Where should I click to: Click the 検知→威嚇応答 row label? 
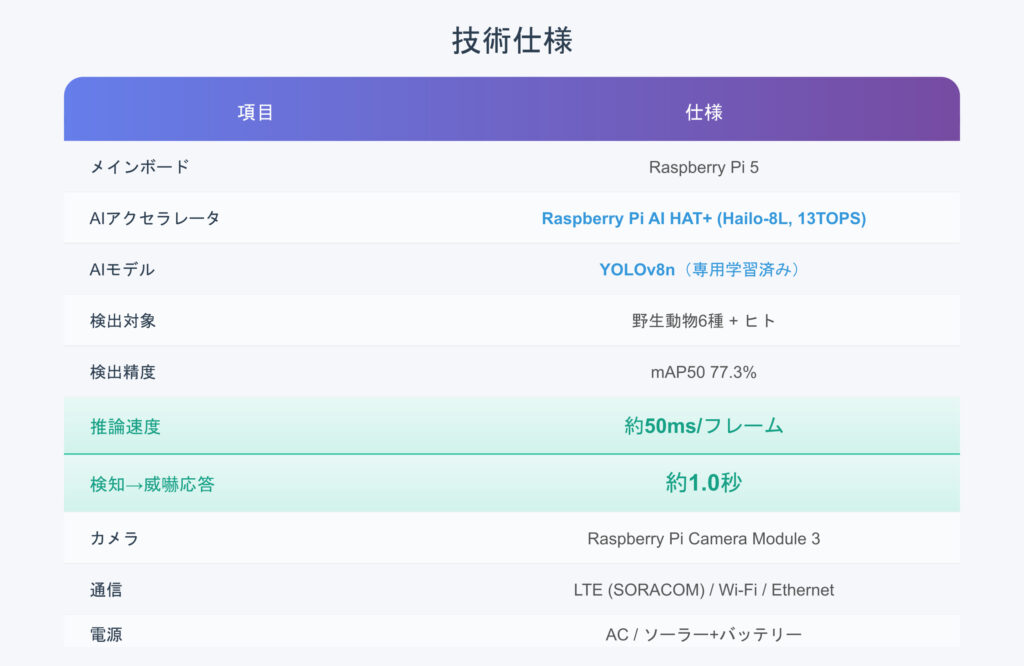click(152, 485)
